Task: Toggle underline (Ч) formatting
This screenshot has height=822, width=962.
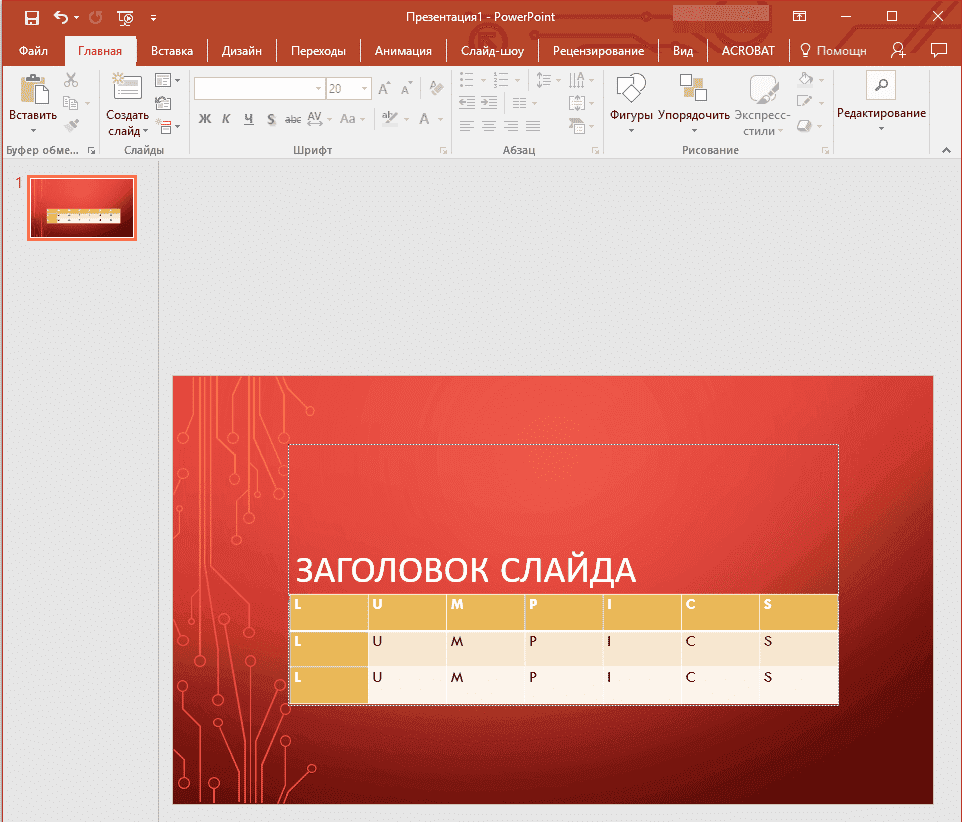Action: [249, 119]
